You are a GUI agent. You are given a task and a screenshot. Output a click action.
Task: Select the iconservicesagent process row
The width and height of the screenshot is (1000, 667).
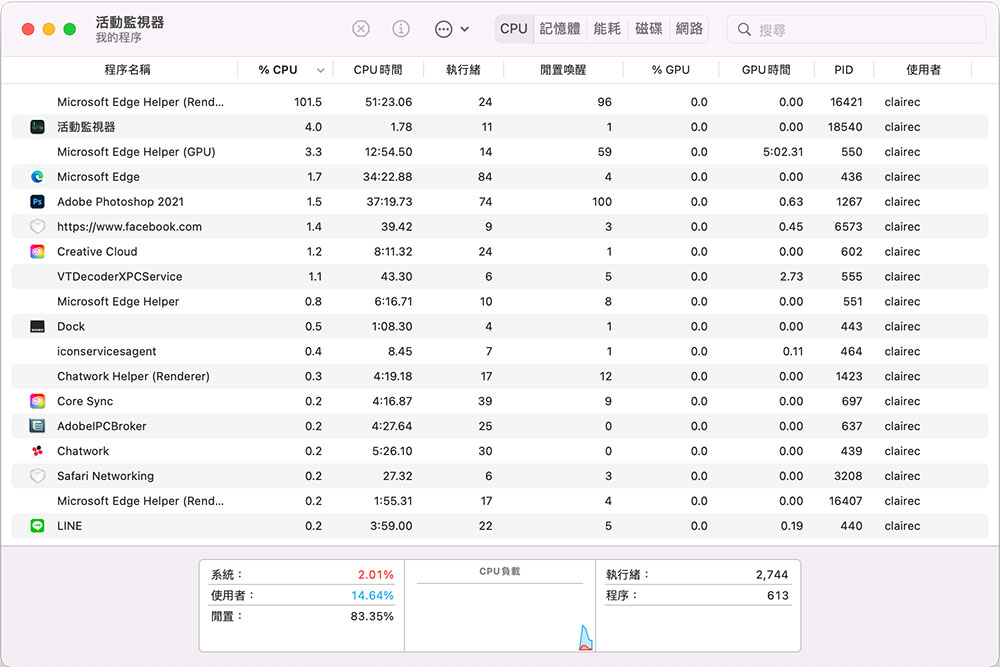[500, 351]
